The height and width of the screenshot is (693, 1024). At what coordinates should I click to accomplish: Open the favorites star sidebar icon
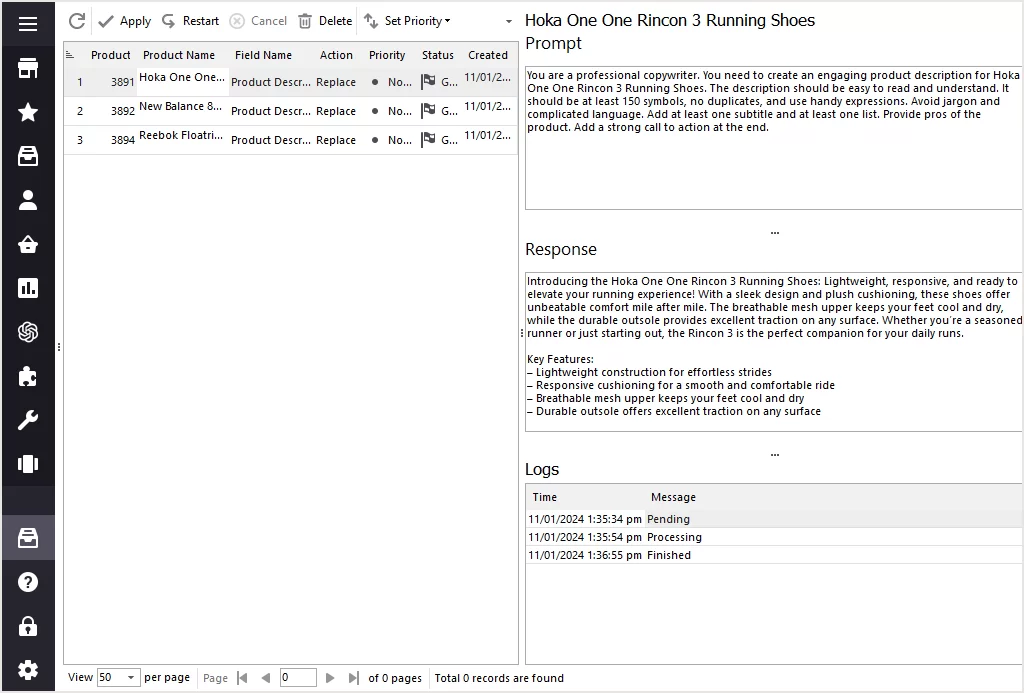tap(28, 112)
